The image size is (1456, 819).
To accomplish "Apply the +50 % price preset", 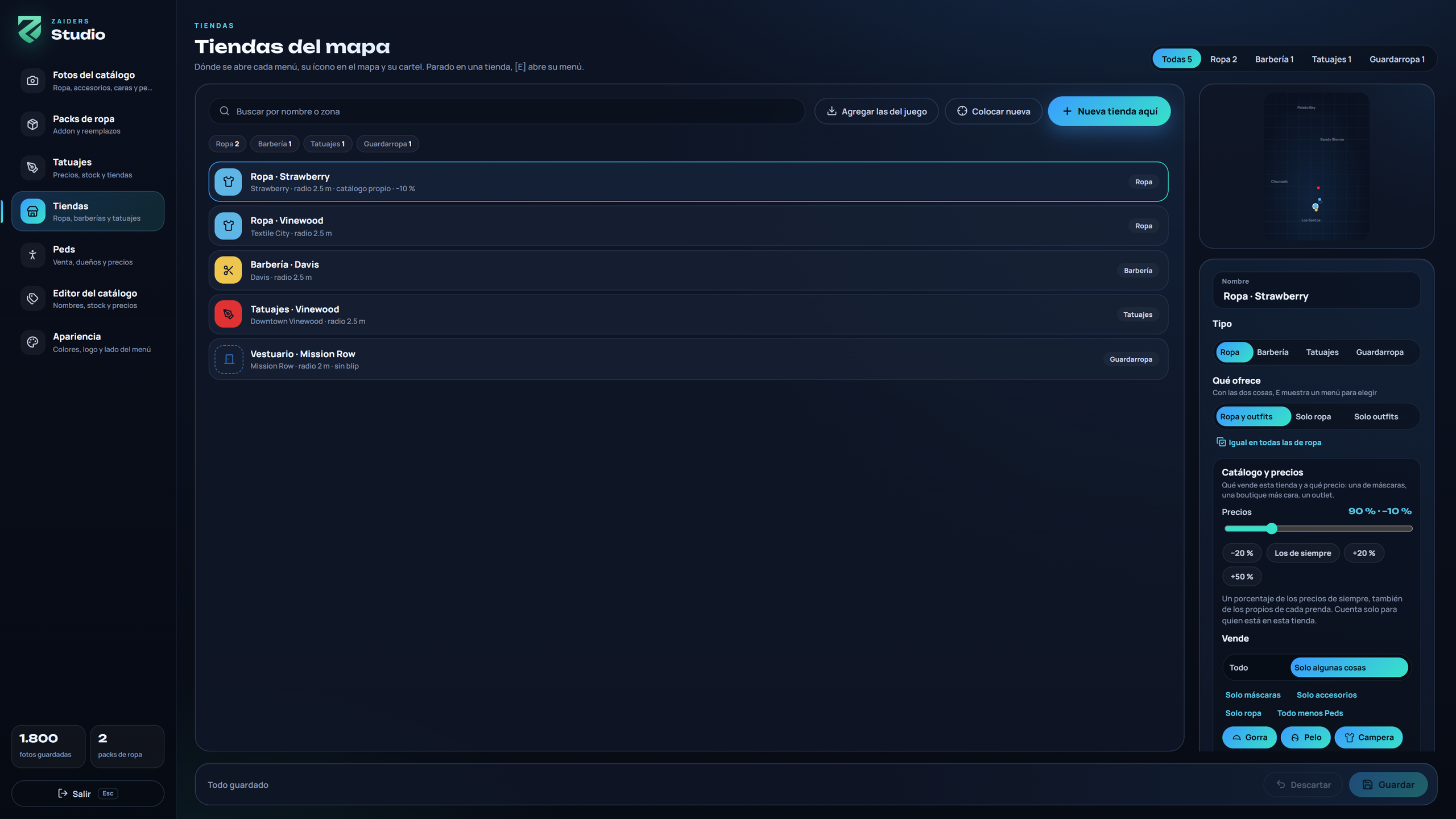I will pos(1242,576).
